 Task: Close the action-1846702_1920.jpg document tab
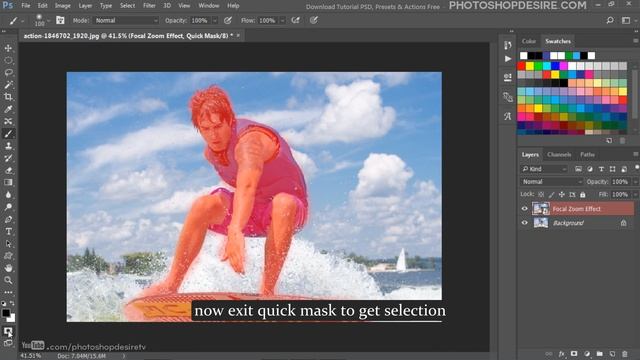pyautogui.click(x=238, y=36)
